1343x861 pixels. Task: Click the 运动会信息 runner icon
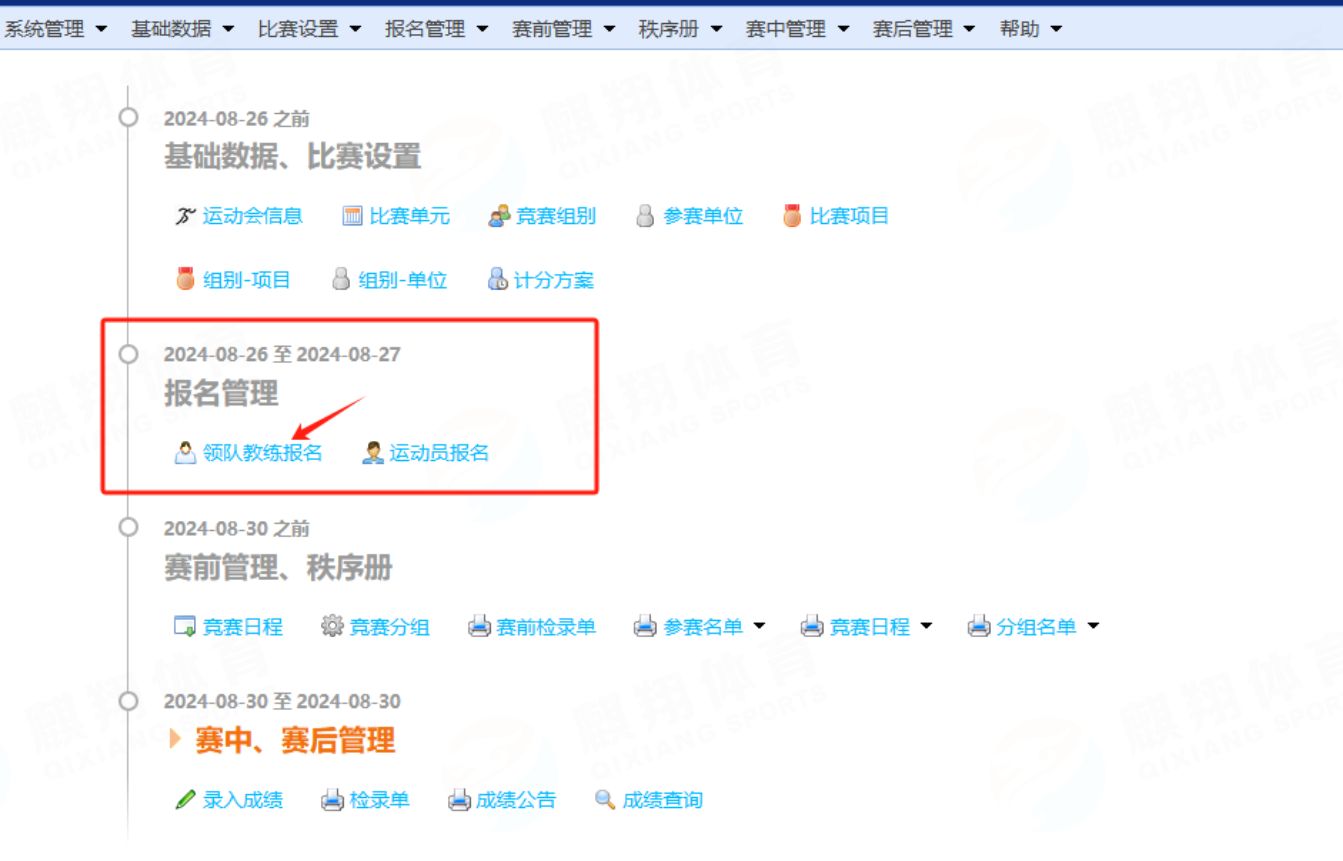[x=185, y=216]
